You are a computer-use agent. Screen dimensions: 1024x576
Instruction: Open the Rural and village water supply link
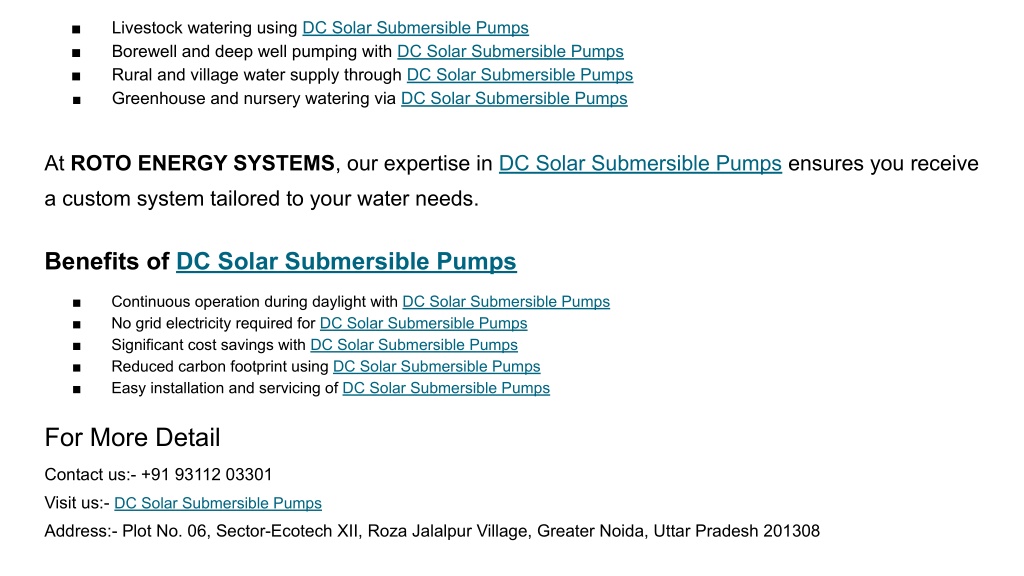click(520, 75)
